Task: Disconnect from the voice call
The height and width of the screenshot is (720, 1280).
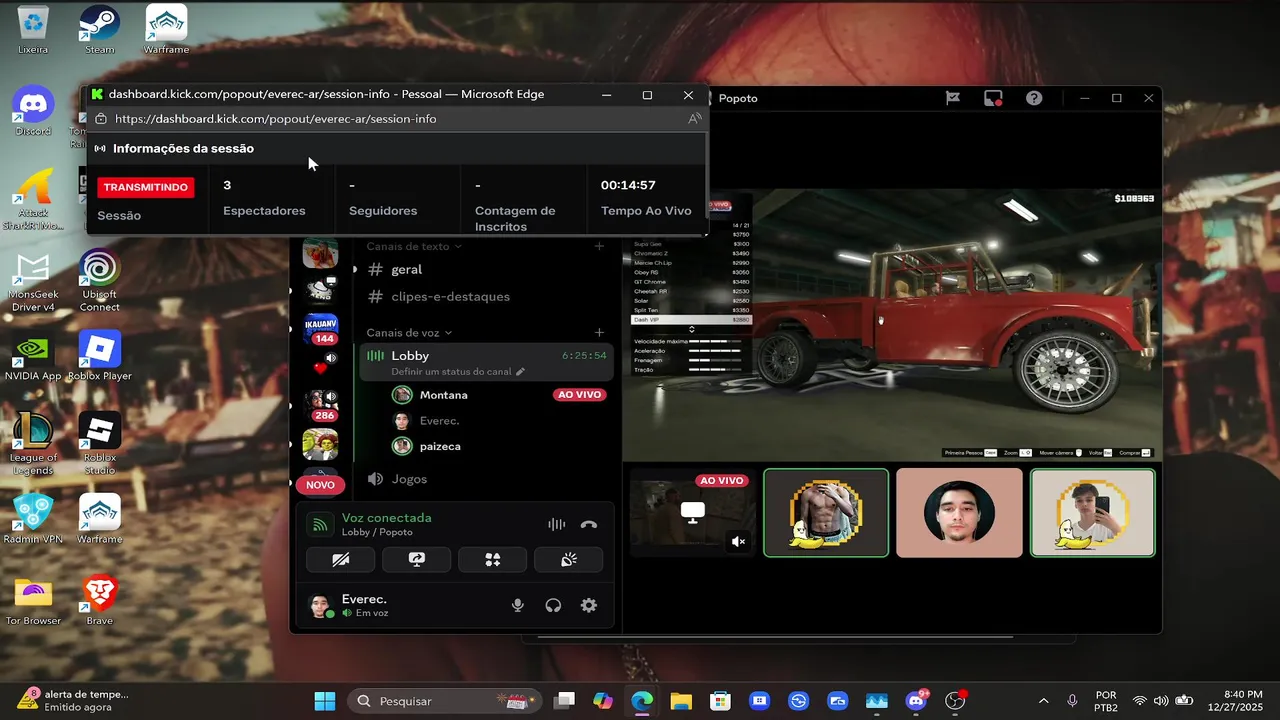Action: click(x=589, y=525)
